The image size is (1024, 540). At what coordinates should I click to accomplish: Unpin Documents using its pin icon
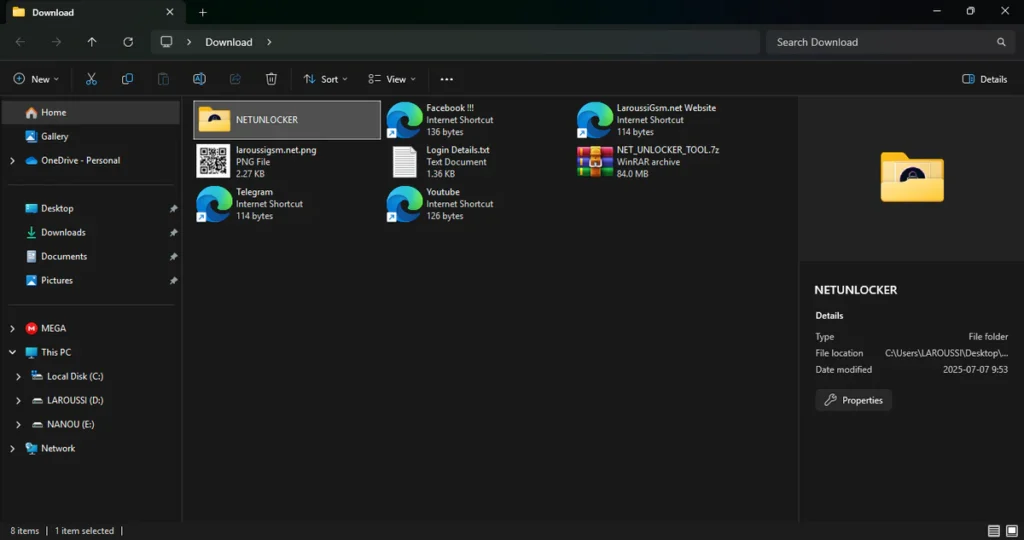pyautogui.click(x=173, y=257)
